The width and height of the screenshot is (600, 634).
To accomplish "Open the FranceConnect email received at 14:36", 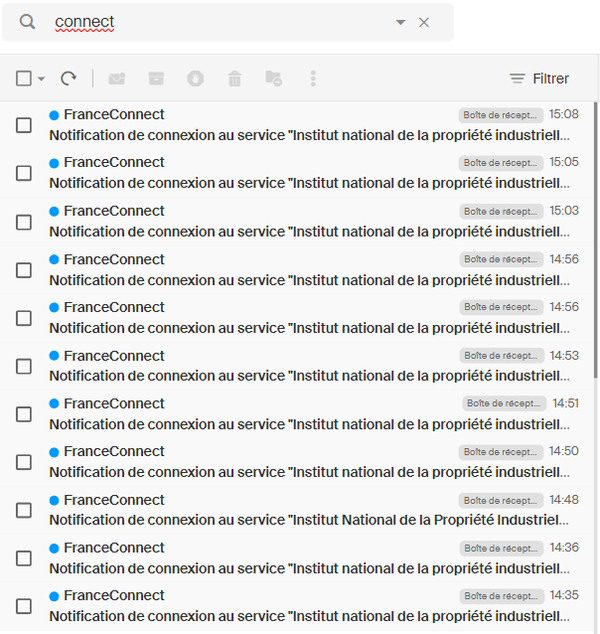I will coord(297,558).
